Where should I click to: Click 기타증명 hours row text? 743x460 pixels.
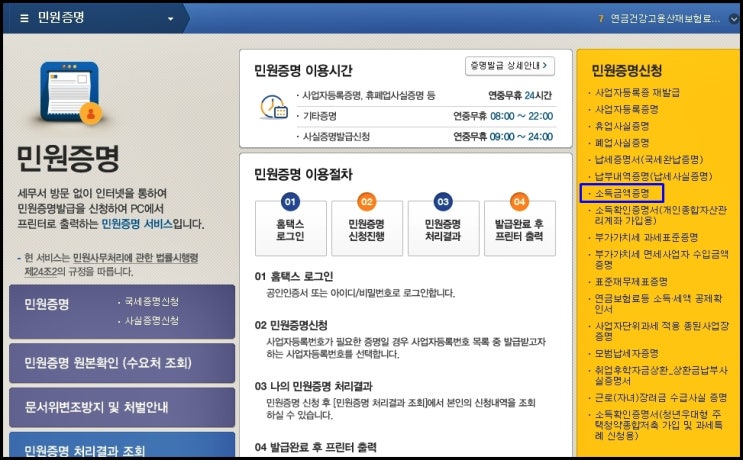click(319, 116)
